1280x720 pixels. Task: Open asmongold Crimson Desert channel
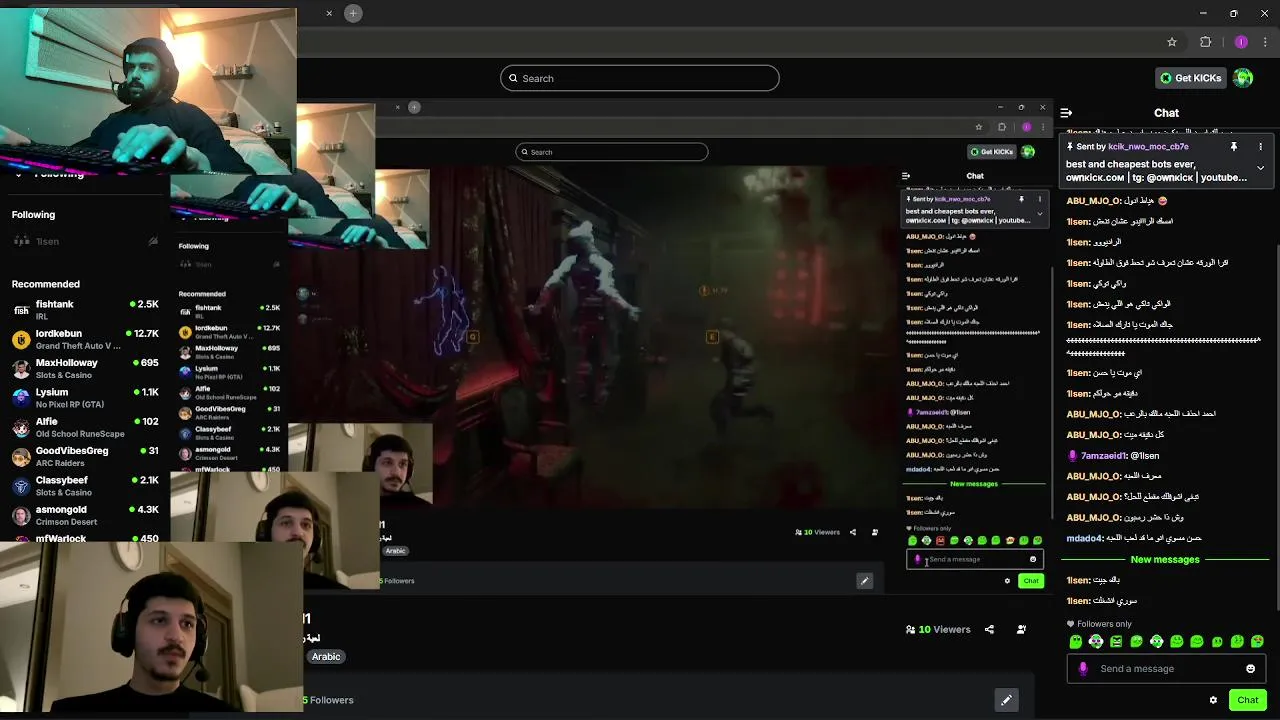(x=85, y=515)
